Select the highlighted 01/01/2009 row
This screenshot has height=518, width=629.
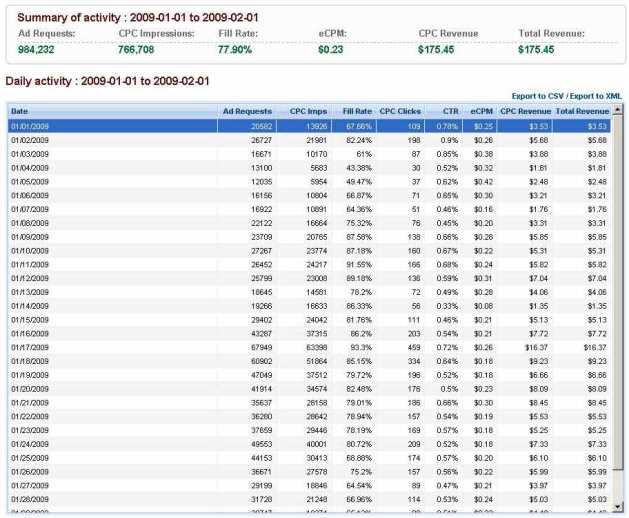(x=300, y=126)
